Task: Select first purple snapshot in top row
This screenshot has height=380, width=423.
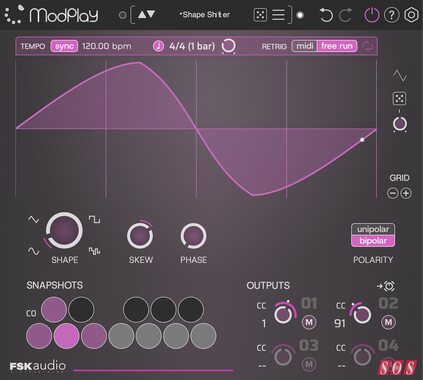Action: click(54, 310)
